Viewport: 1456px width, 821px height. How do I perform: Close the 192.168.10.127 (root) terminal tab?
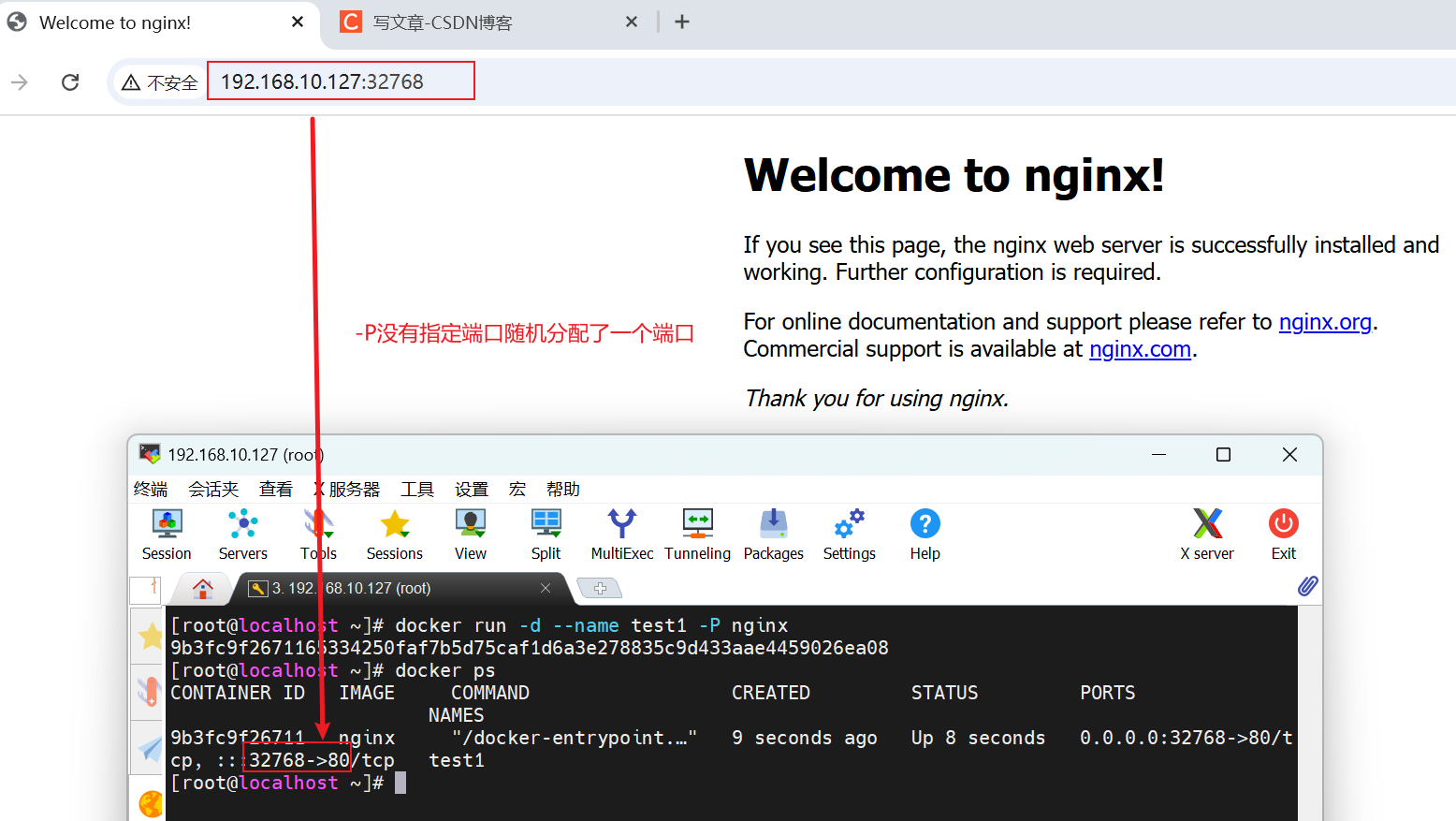546,588
